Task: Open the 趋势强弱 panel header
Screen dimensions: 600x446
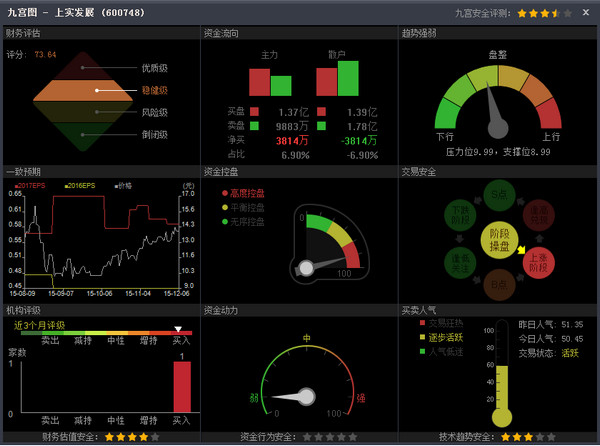Action: pos(419,32)
